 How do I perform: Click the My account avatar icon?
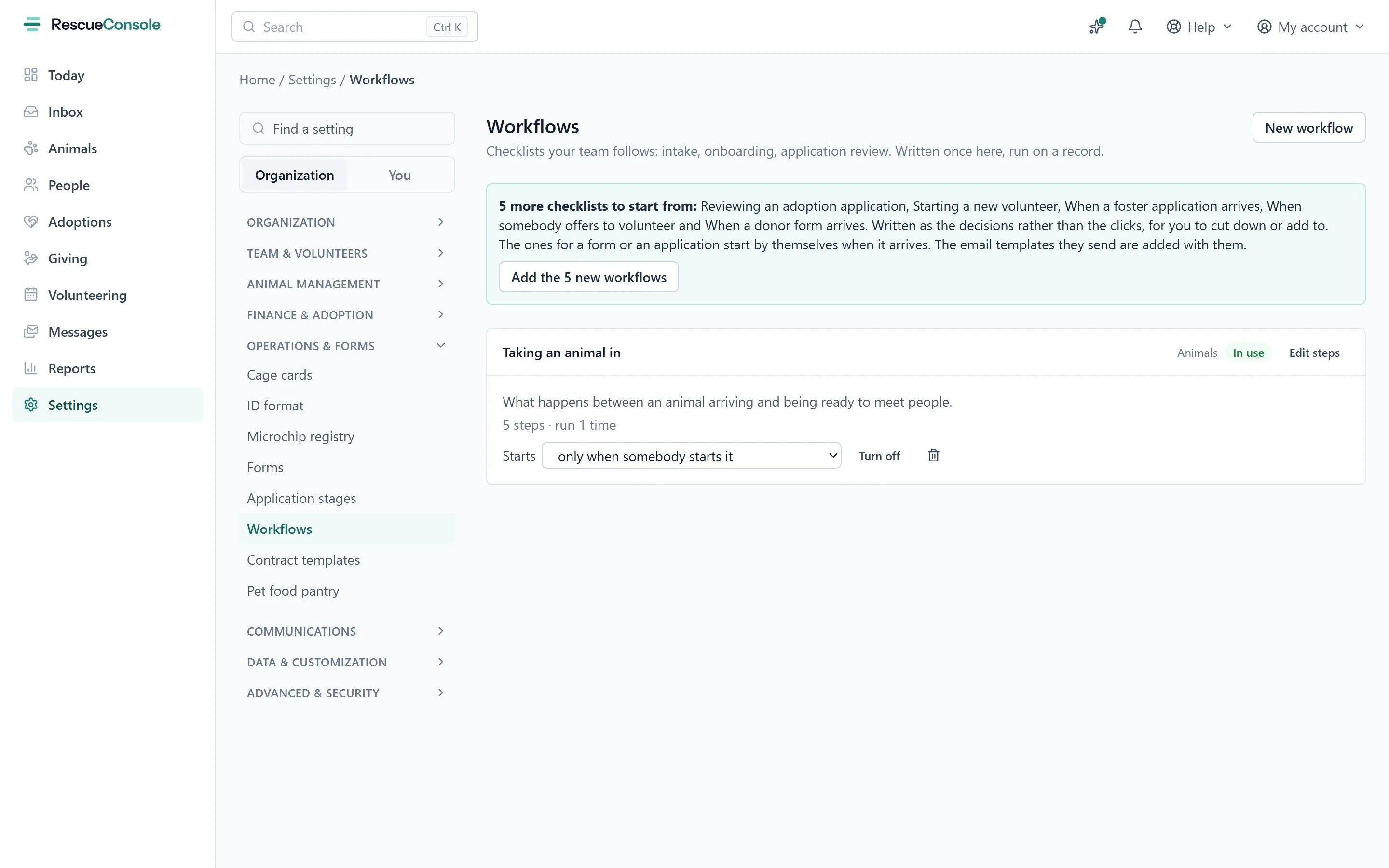tap(1265, 27)
